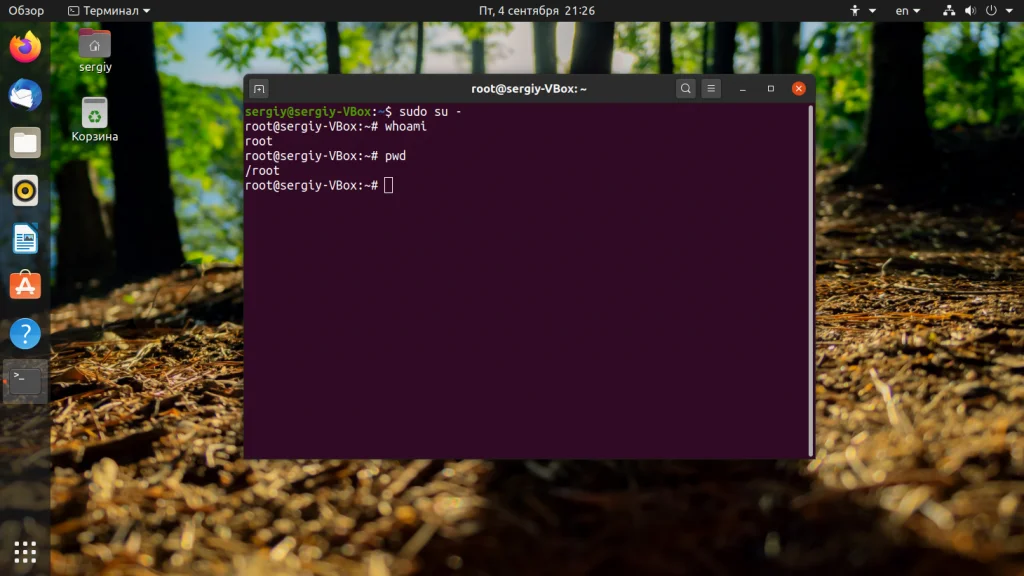The height and width of the screenshot is (576, 1024).
Task: Launch Thunderbird mail from the dock
Action: click(24, 95)
